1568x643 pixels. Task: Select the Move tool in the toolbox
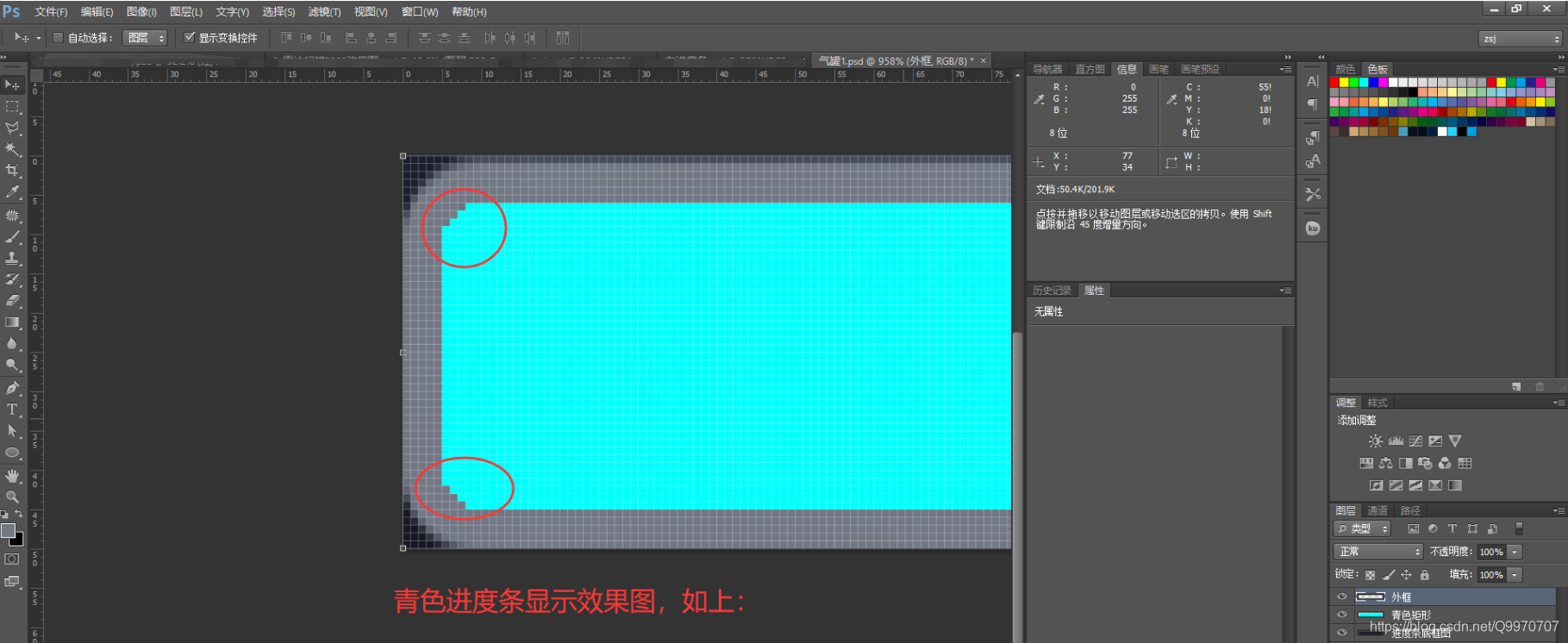[12, 84]
